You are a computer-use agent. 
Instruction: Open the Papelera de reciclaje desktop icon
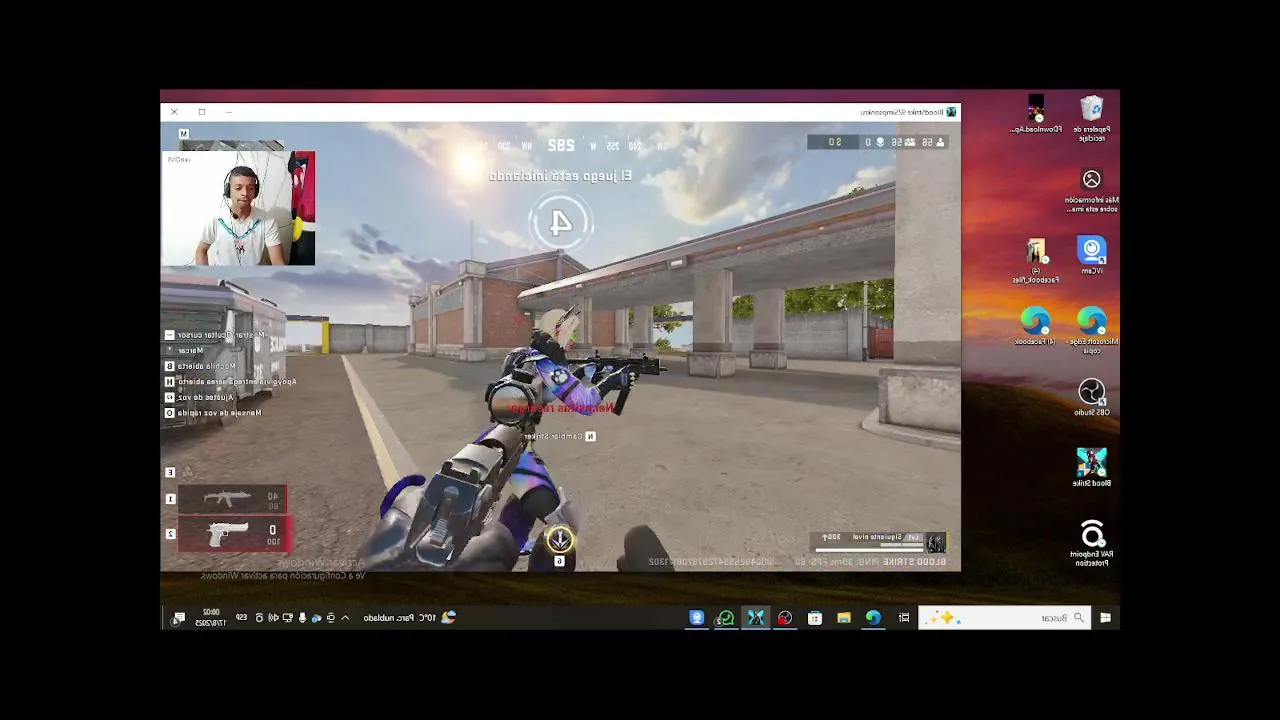[x=1091, y=118]
